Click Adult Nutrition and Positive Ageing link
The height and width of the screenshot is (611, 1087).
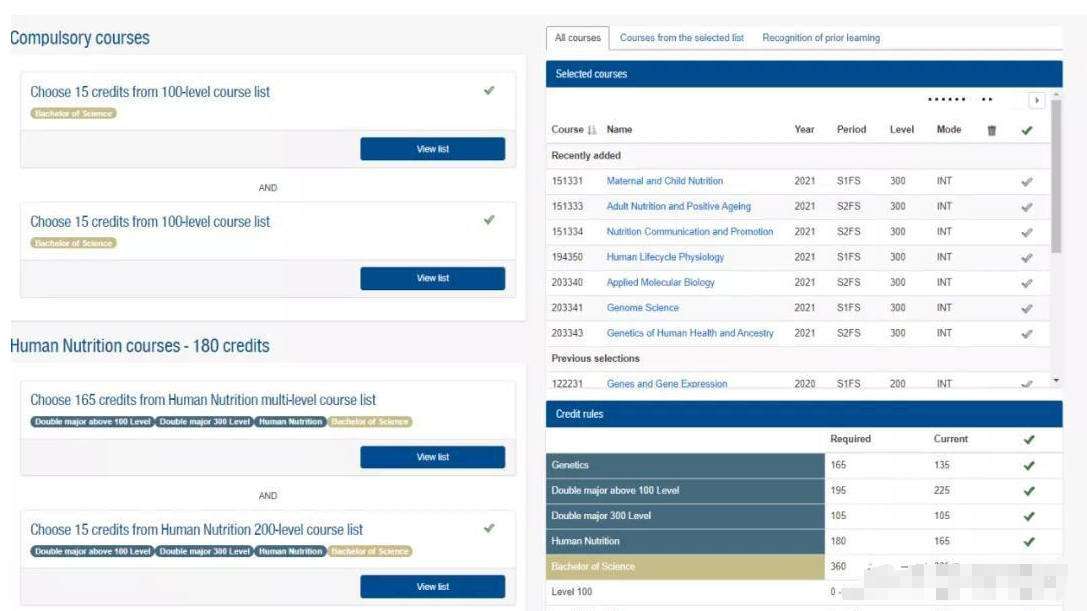click(x=678, y=207)
